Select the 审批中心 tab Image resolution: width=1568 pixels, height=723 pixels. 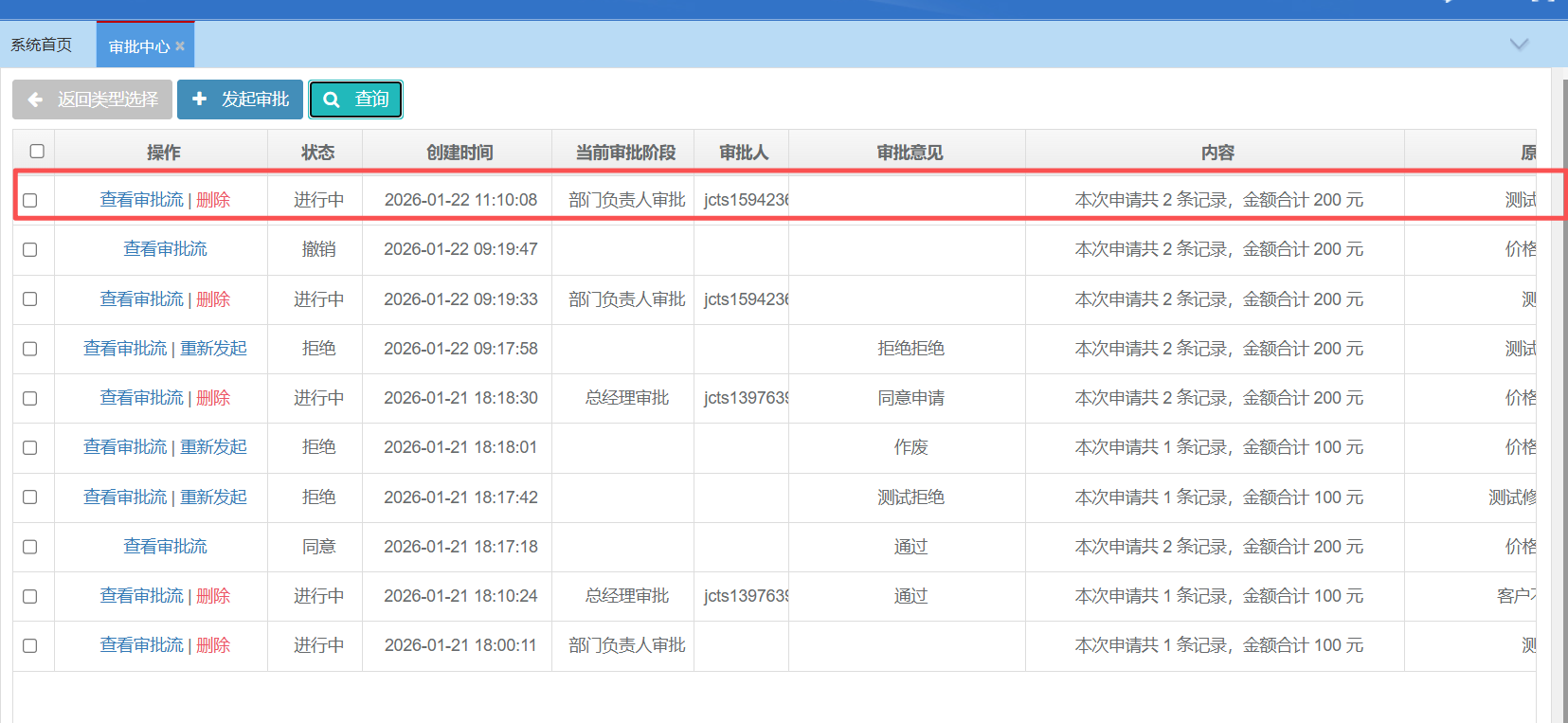click(x=138, y=46)
